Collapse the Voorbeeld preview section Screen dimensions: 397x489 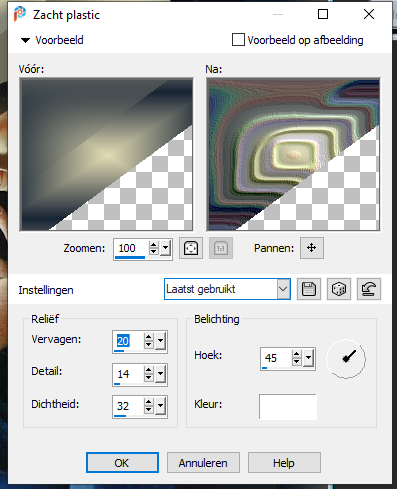coord(25,40)
